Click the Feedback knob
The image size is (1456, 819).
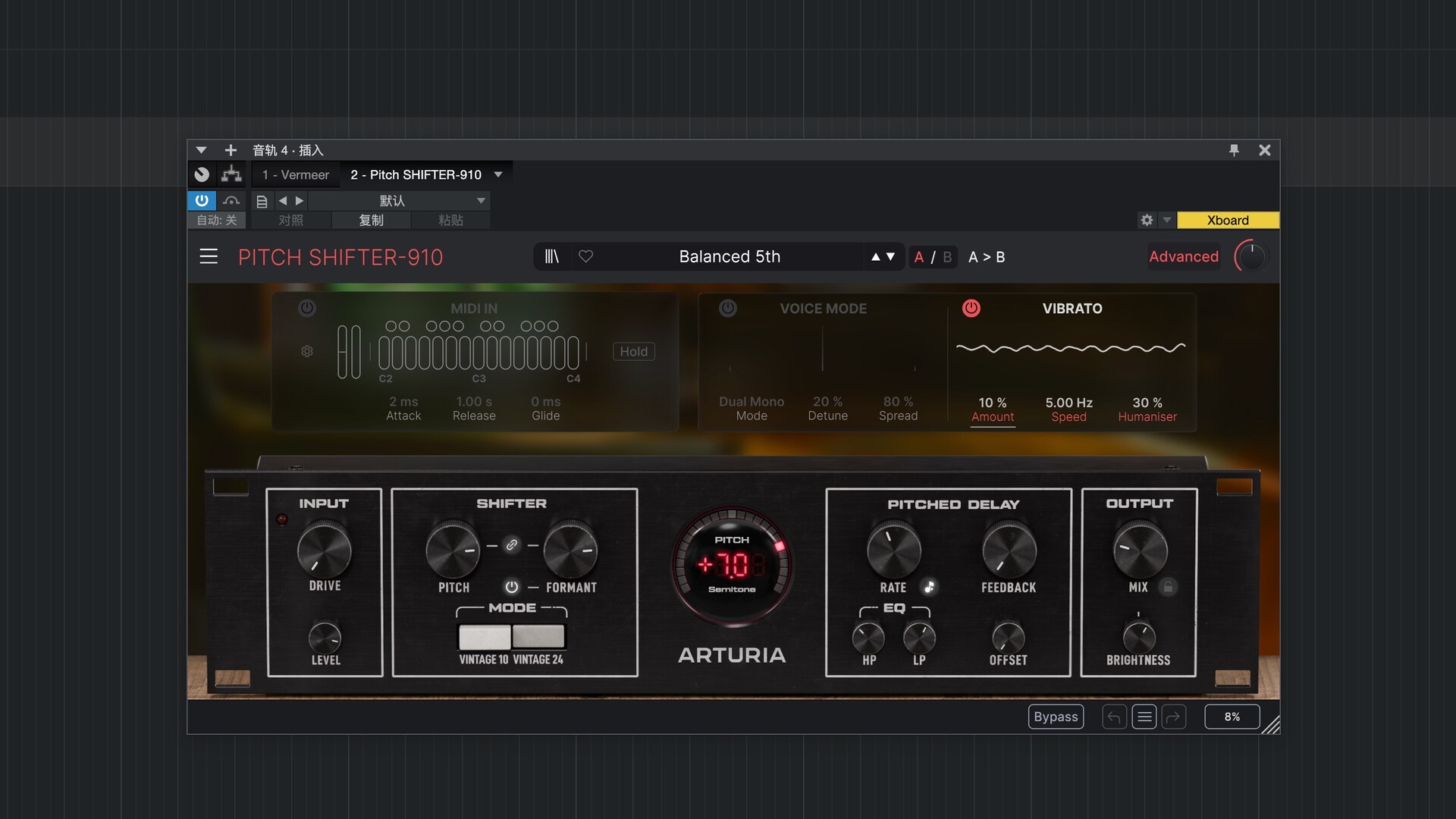(1009, 551)
